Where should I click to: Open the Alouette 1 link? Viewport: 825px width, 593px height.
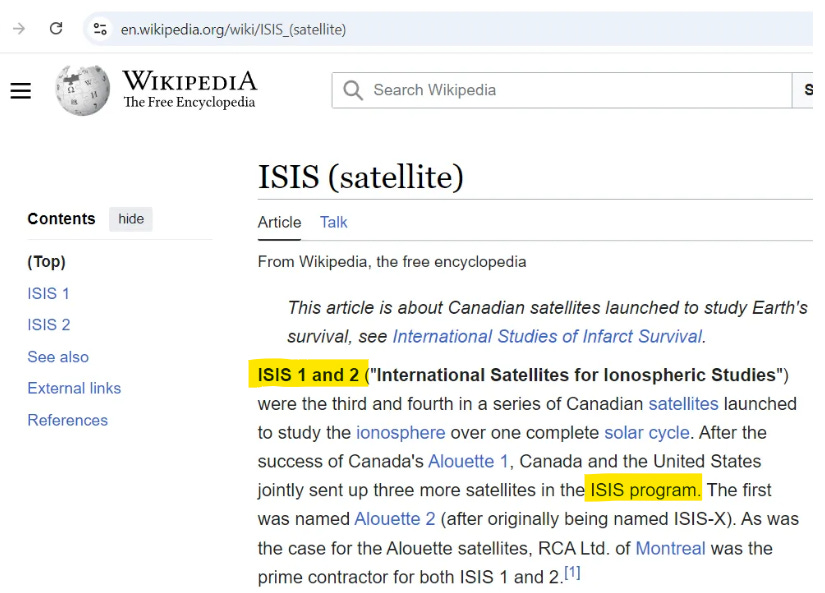468,461
